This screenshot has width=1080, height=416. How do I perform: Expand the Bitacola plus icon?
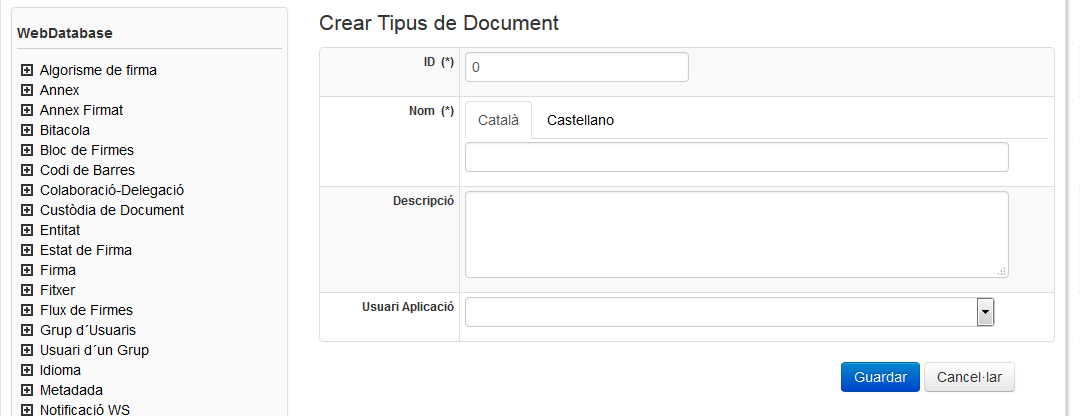[27, 130]
